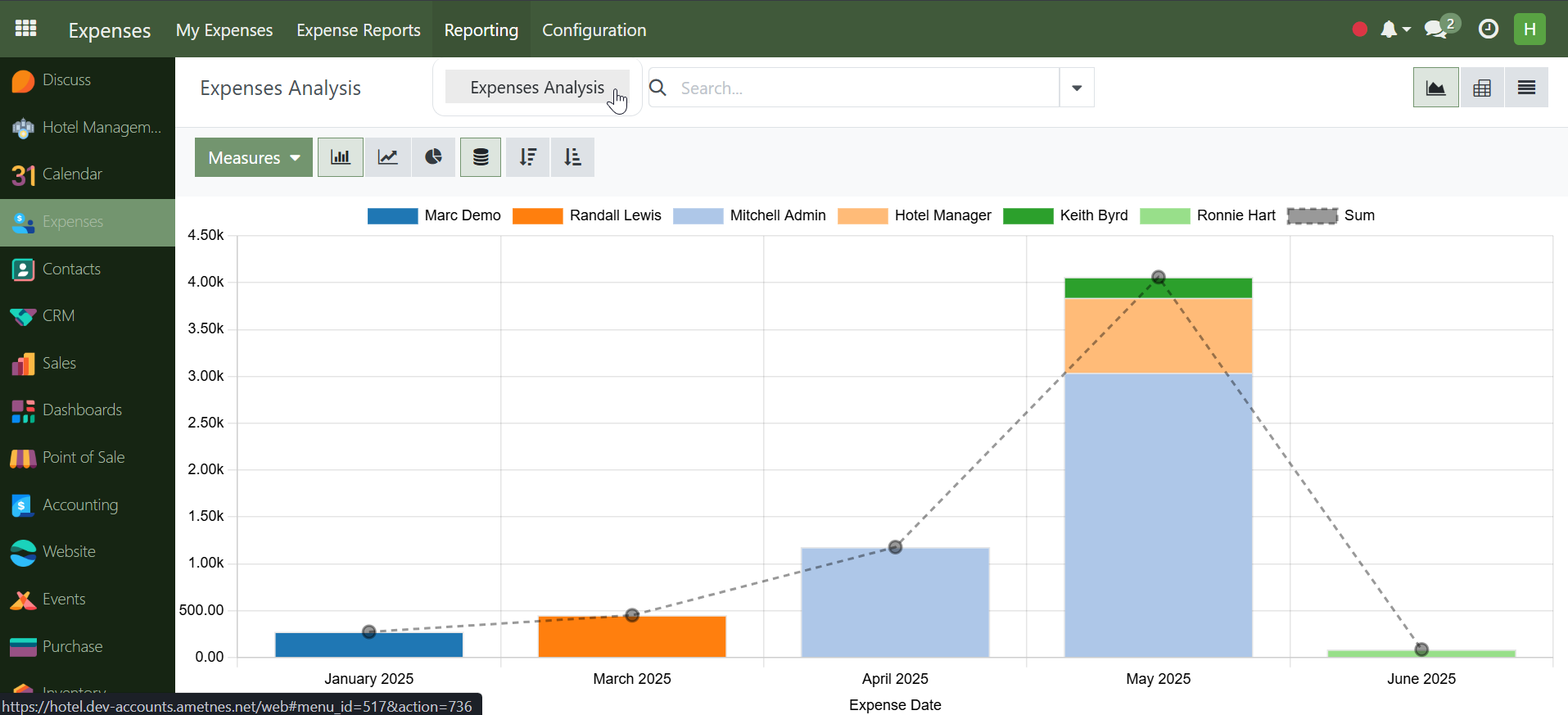Image resolution: width=1568 pixels, height=715 pixels.
Task: Click the Expenses Analysis submenu item
Action: pyautogui.click(x=536, y=87)
